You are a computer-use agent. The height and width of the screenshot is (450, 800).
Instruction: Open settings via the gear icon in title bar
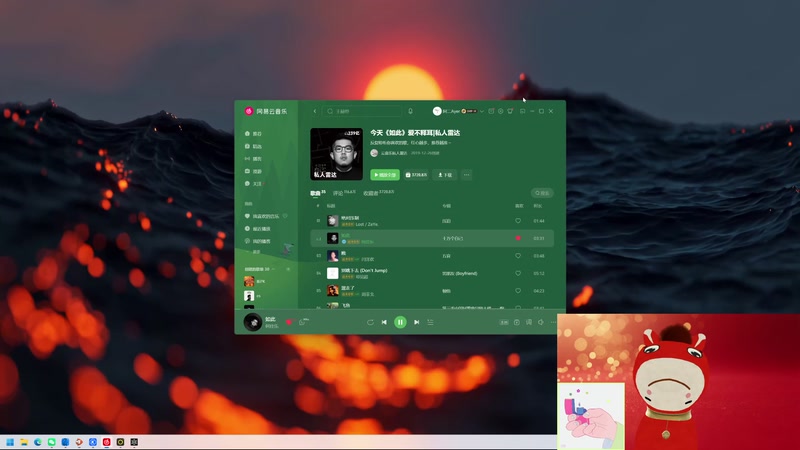coord(501,111)
